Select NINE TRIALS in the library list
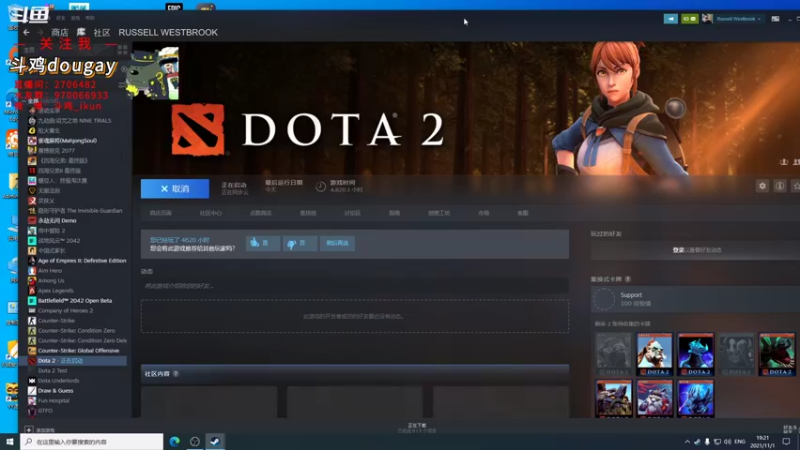The height and width of the screenshot is (450, 800). point(74,120)
